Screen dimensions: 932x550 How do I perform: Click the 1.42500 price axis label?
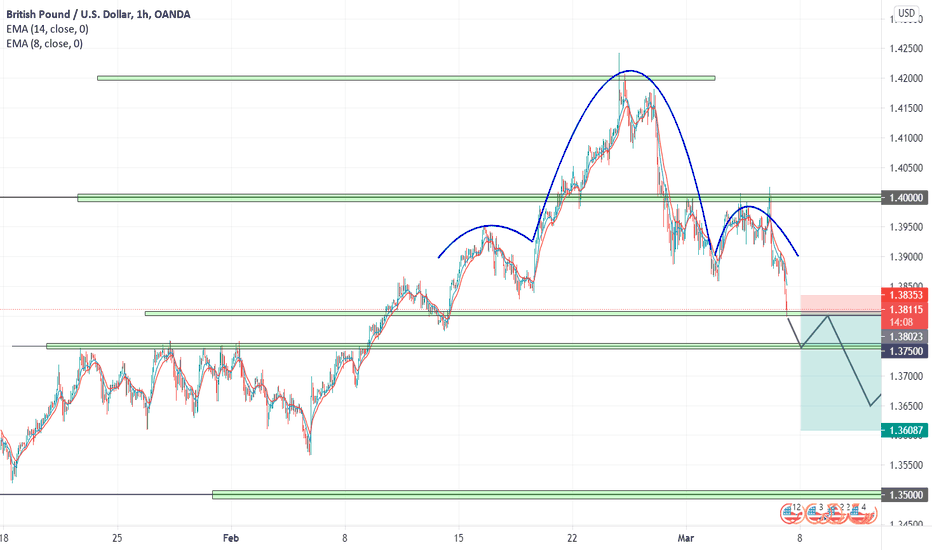(x=906, y=48)
